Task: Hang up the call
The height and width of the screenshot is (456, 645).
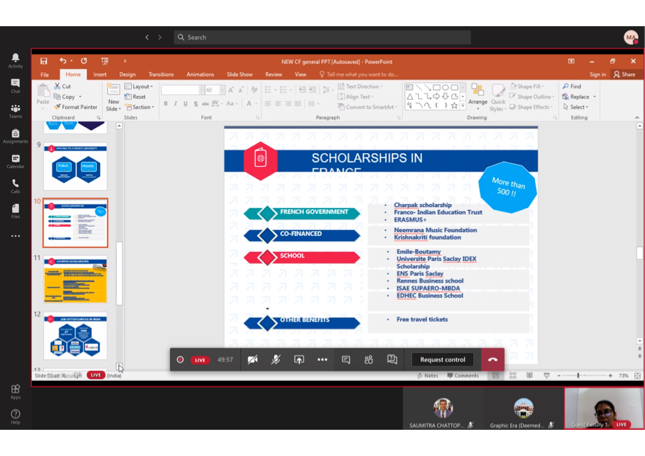Action: [x=492, y=359]
